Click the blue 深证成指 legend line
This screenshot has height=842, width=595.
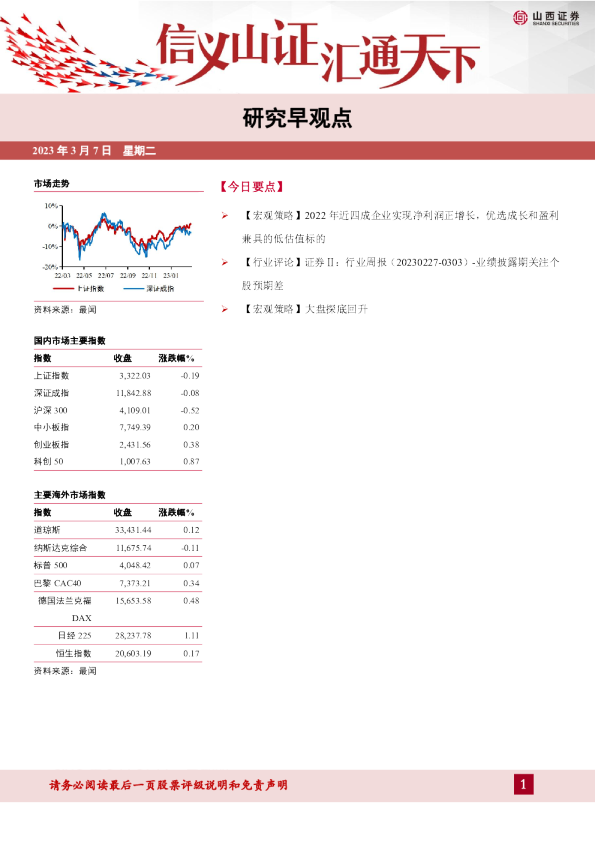pos(134,288)
